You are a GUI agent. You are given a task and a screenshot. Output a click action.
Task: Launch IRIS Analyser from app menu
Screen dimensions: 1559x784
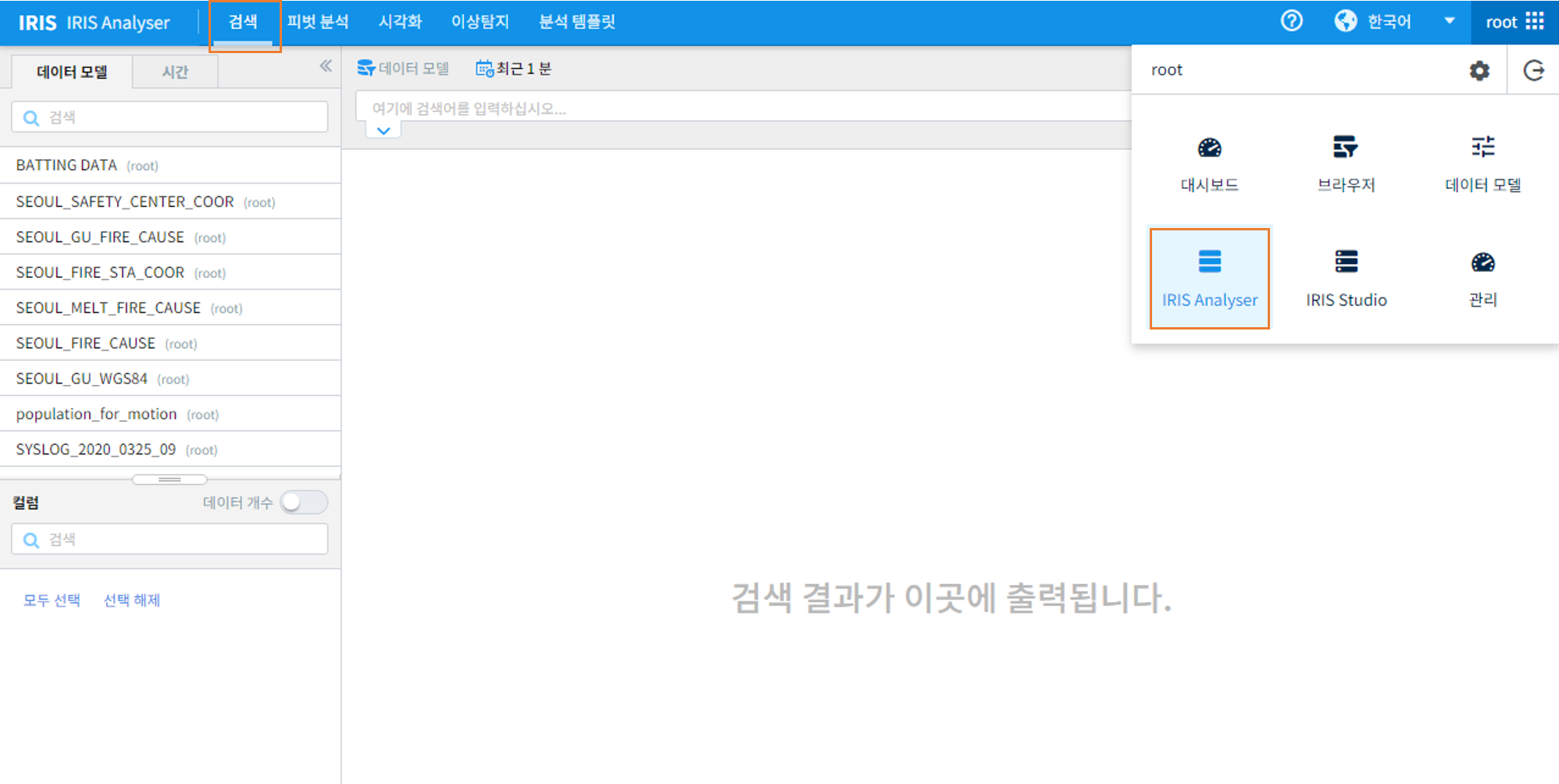click(1209, 279)
